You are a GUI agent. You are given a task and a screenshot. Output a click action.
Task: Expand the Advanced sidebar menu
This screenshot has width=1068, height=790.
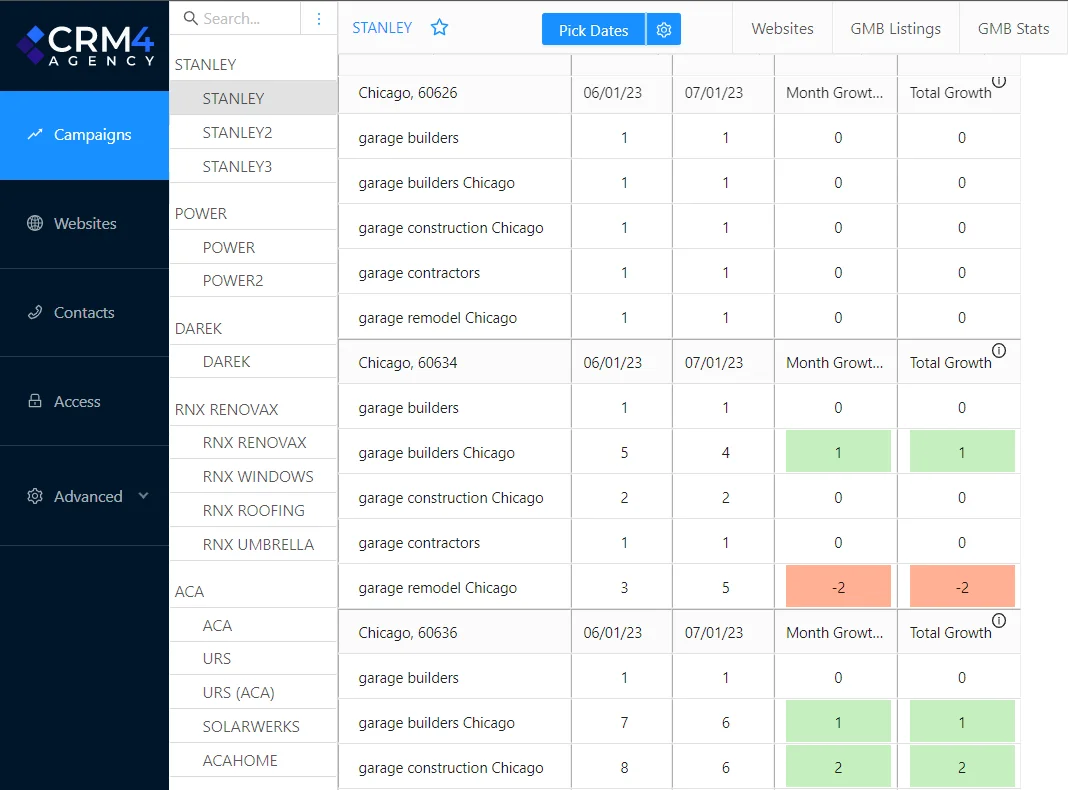(89, 496)
